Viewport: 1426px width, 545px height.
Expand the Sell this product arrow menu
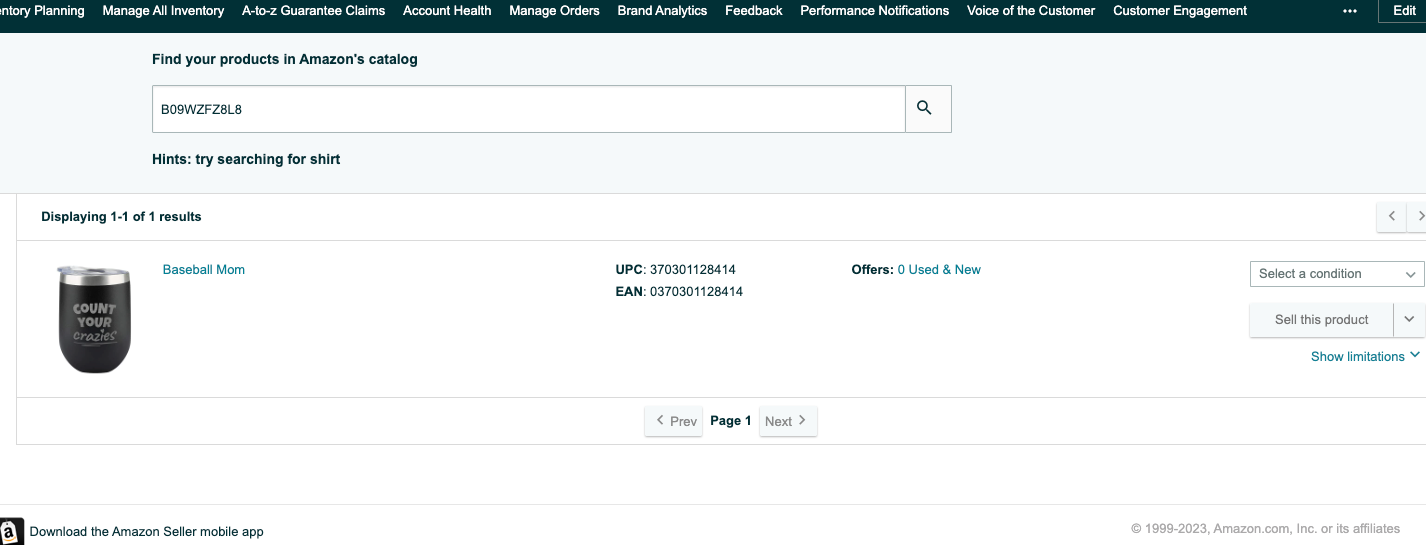pyautogui.click(x=1409, y=320)
